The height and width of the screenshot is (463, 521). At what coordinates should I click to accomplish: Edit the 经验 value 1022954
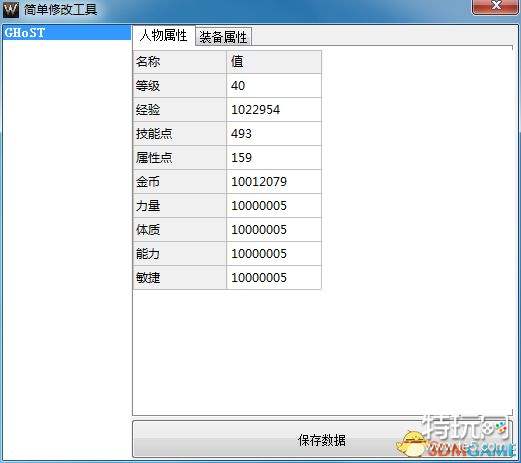tap(274, 110)
